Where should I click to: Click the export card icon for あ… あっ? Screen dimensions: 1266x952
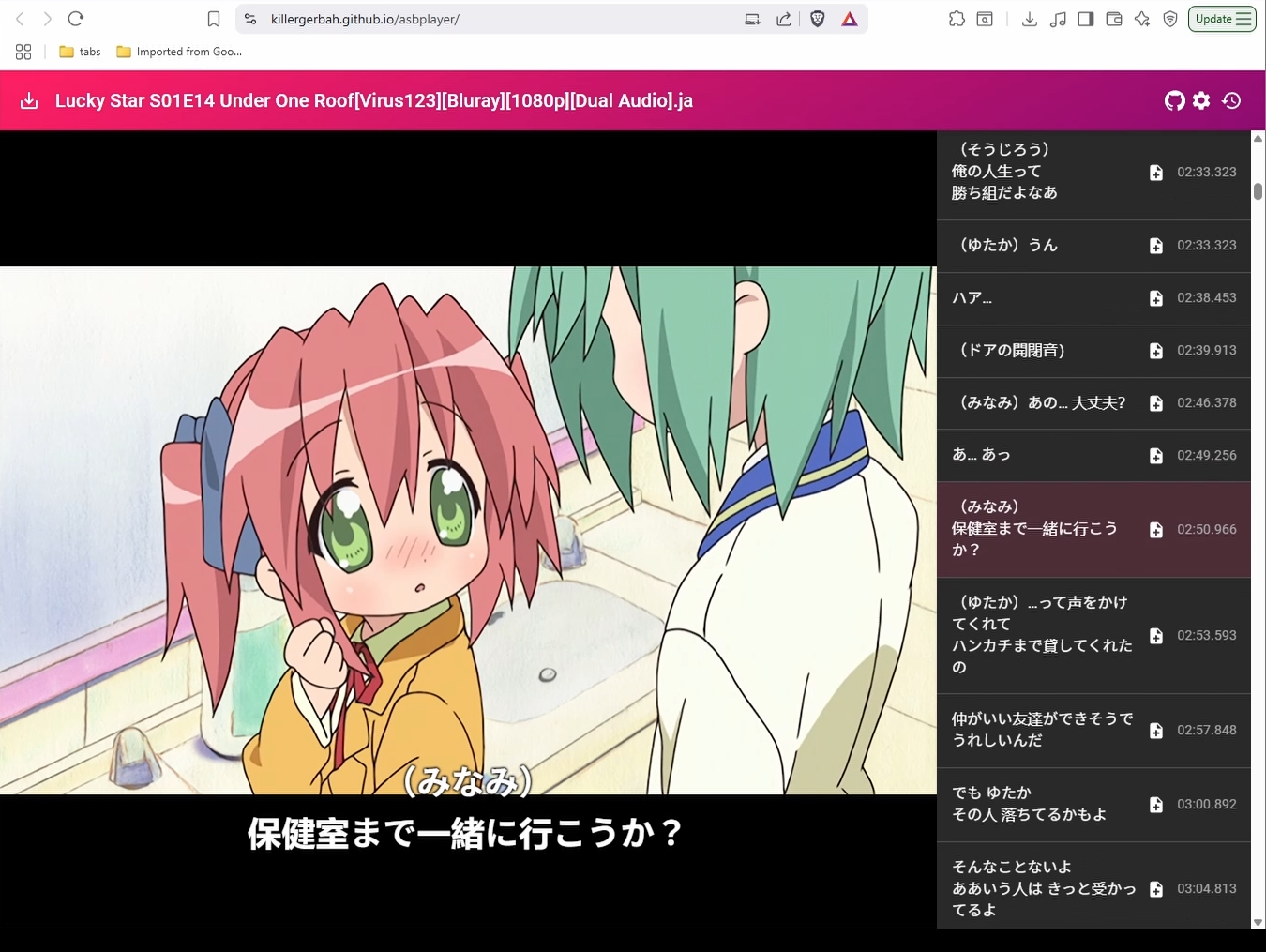(1156, 456)
